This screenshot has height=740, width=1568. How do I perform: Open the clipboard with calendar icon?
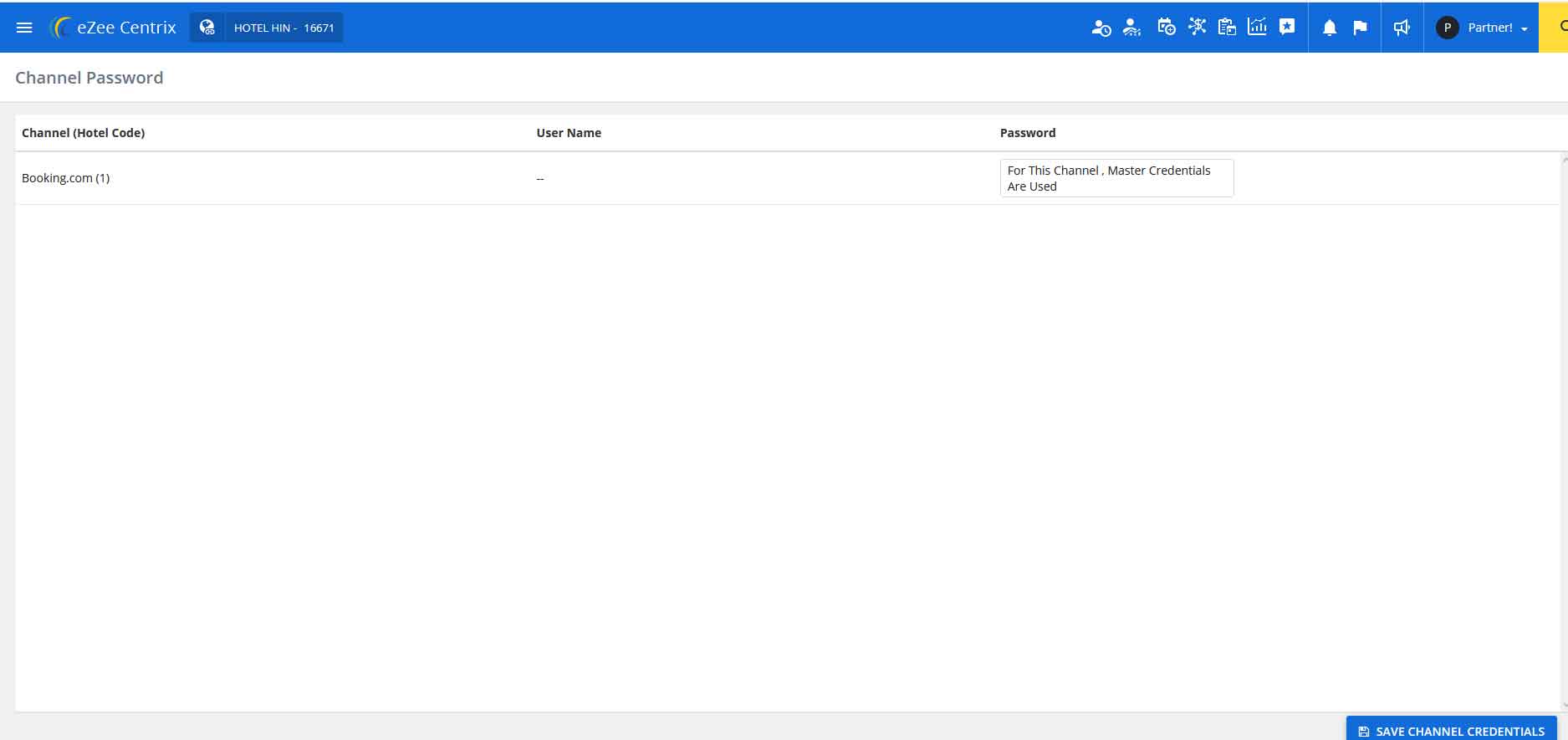1227,27
